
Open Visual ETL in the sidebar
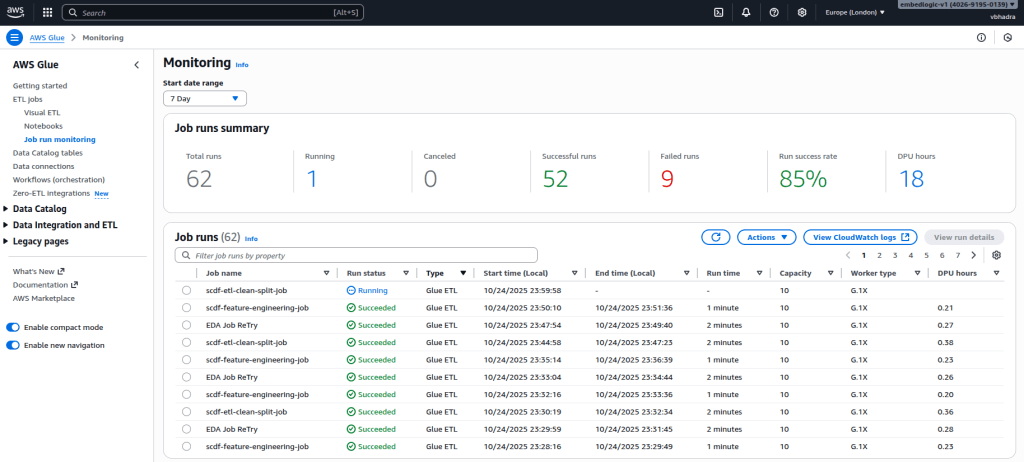pos(41,113)
